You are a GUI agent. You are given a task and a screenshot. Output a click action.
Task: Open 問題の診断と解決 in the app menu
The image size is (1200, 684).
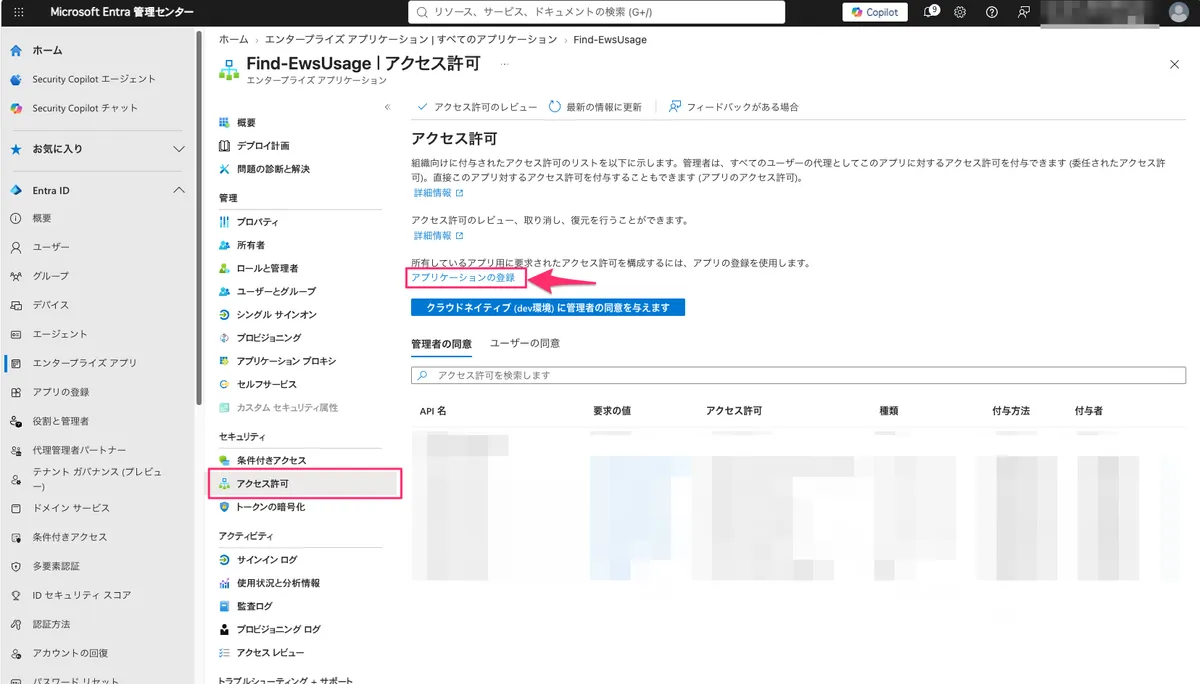pyautogui.click(x=273, y=169)
